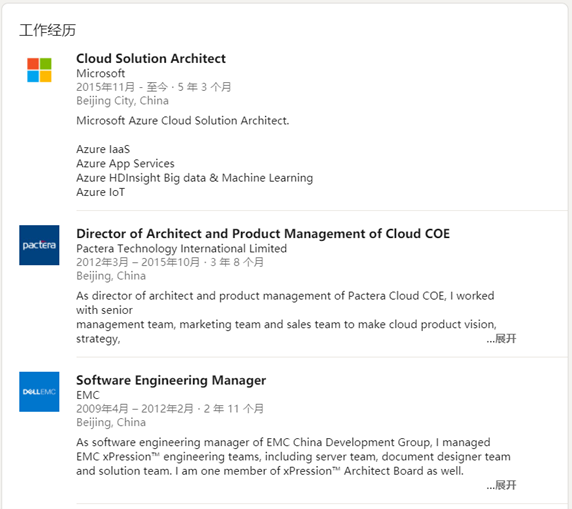The width and height of the screenshot is (572, 509).
Task: Open the Cloud Solution Architect title
Action: (151, 58)
